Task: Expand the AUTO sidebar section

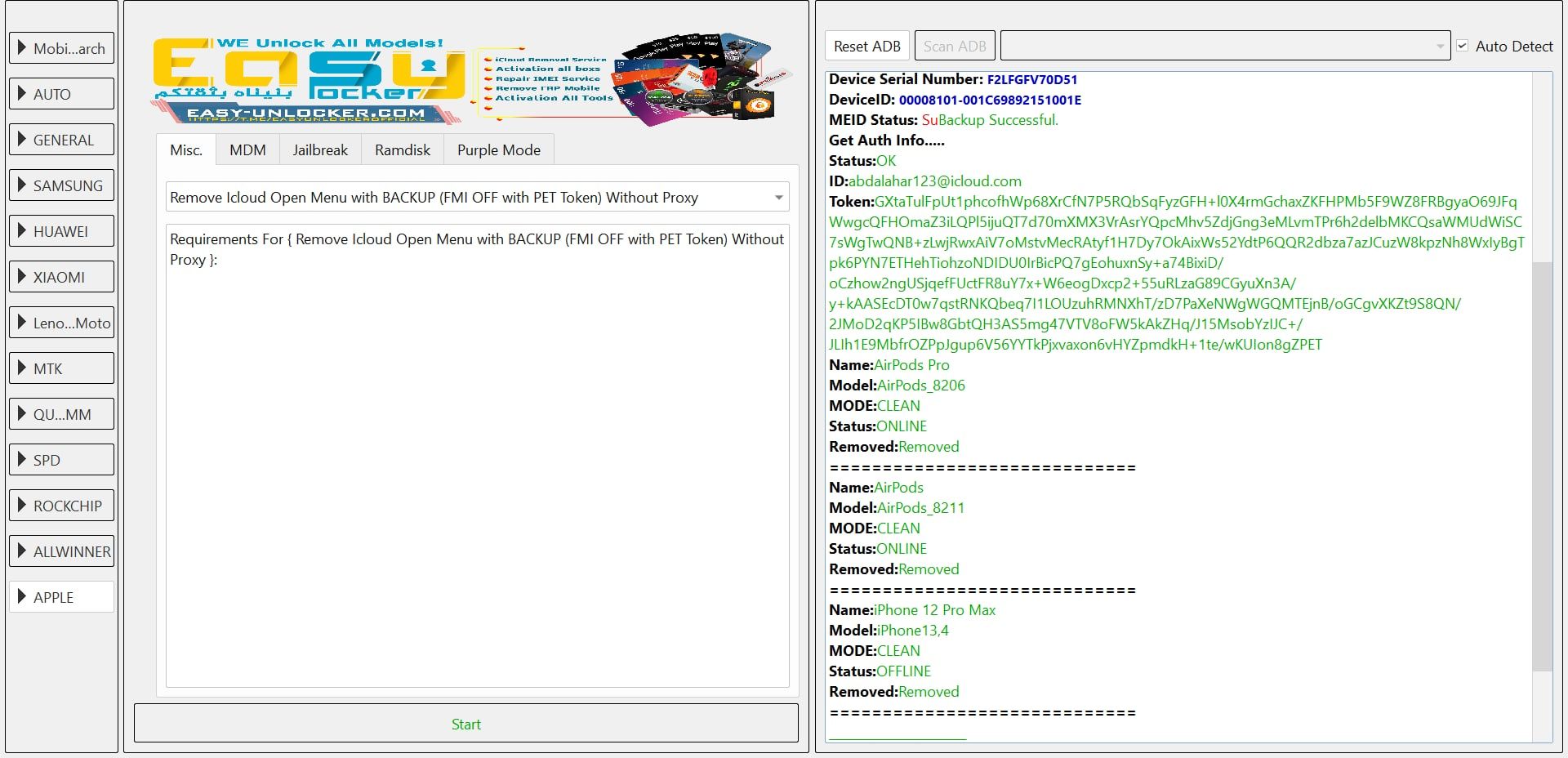Action: (61, 94)
